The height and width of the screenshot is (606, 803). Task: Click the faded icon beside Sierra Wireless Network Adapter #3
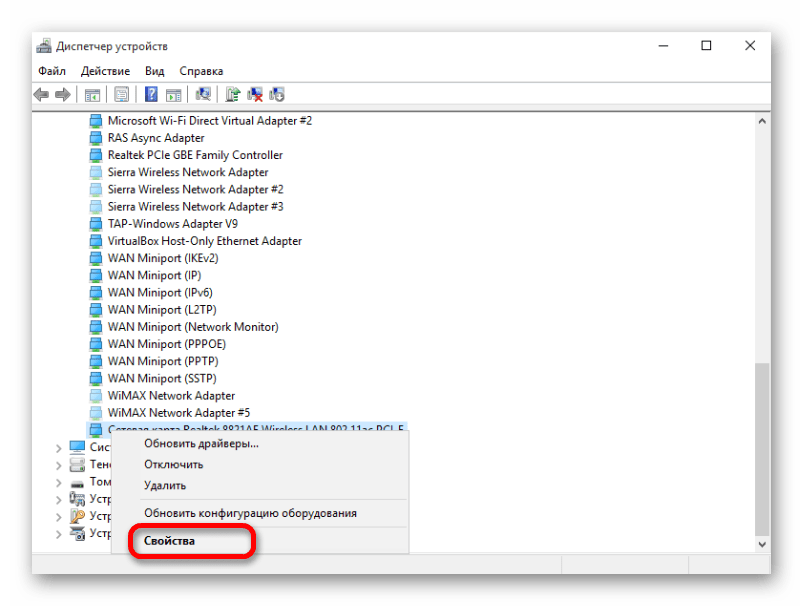[x=96, y=206]
